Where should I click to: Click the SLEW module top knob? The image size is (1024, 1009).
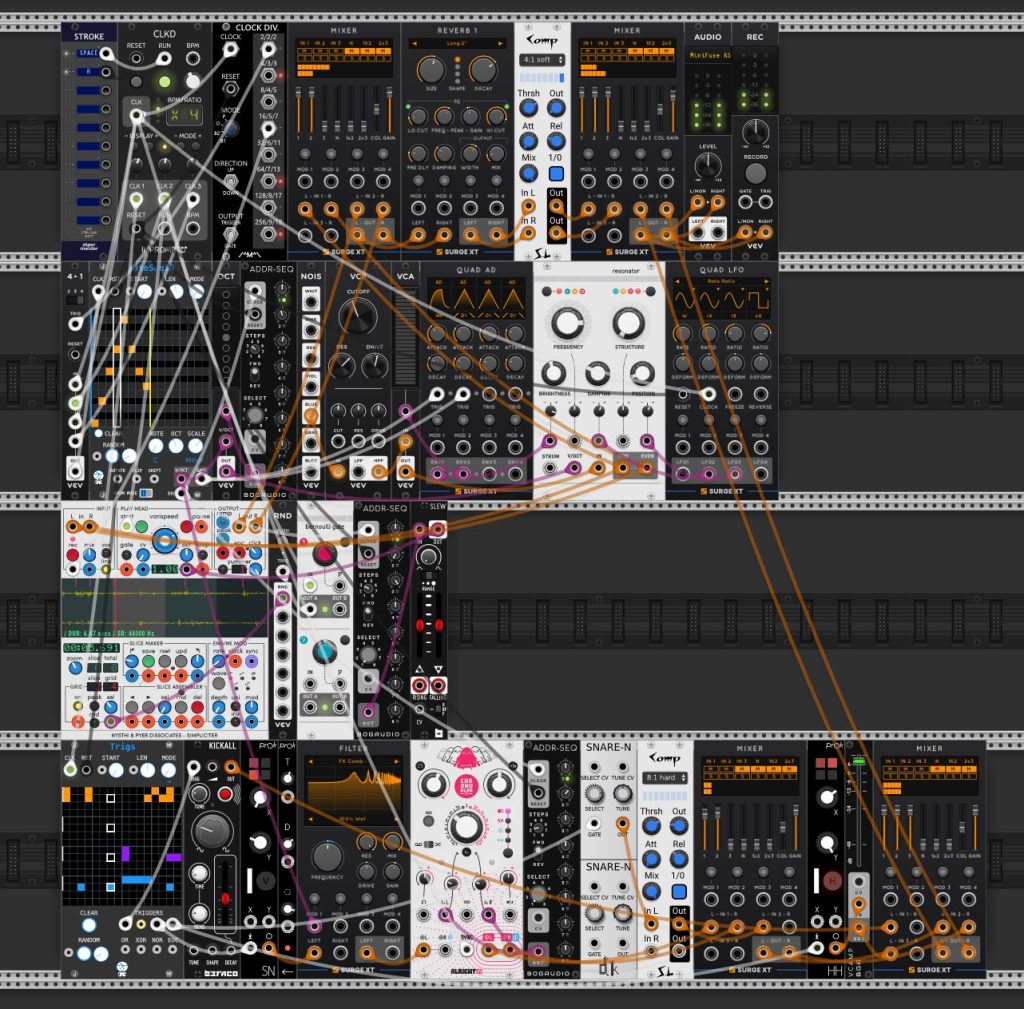pos(428,557)
